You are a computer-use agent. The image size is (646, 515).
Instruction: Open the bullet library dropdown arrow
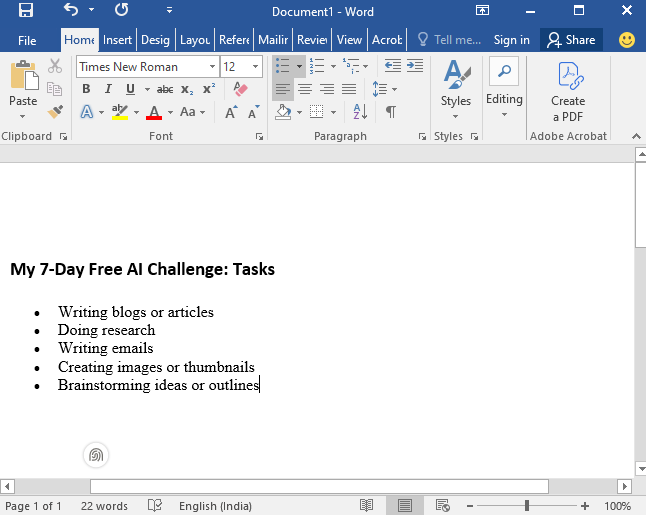(x=300, y=66)
